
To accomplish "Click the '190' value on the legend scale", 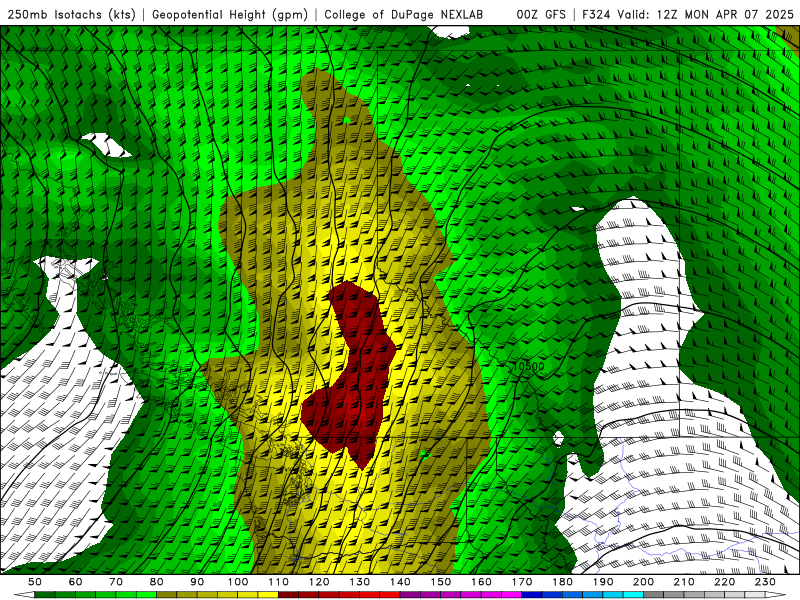I will tap(603, 582).
